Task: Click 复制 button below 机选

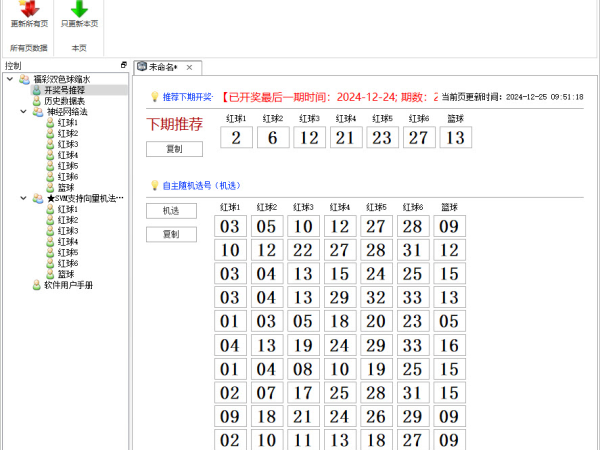Action: coord(171,234)
